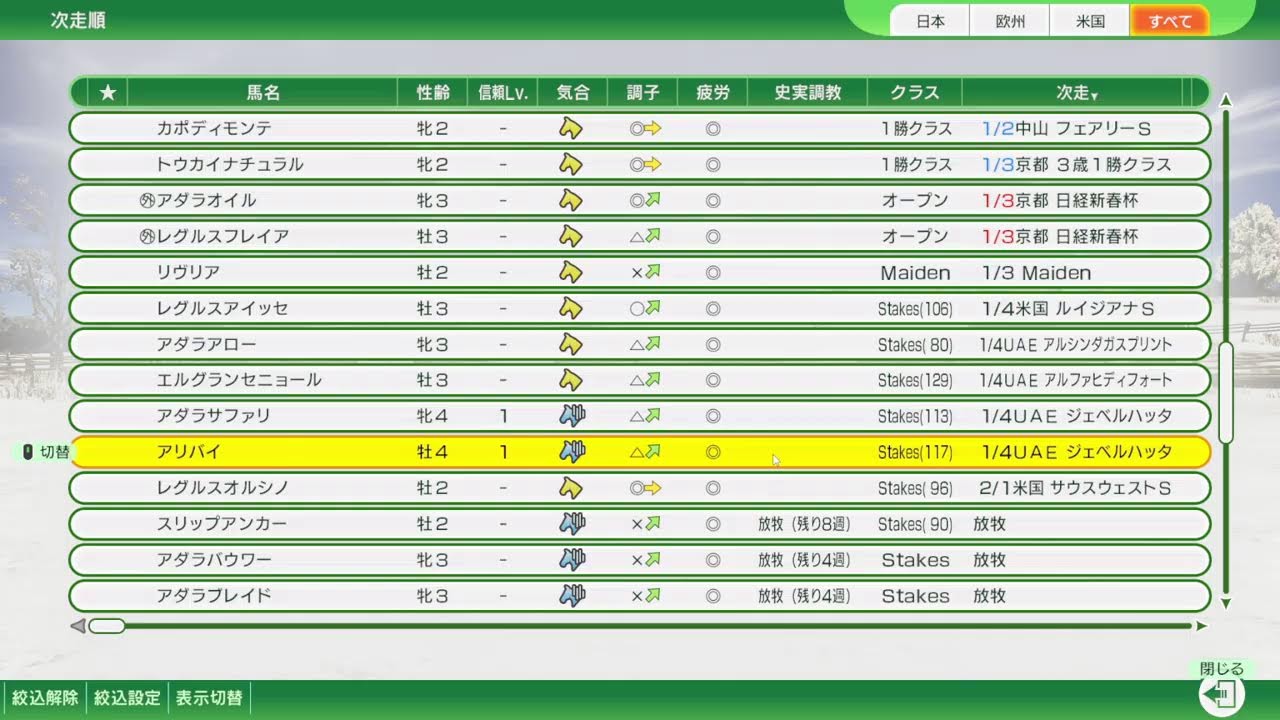Click the vertical scrollbar down arrow
Viewport: 1280px width, 720px height.
click(x=1227, y=603)
